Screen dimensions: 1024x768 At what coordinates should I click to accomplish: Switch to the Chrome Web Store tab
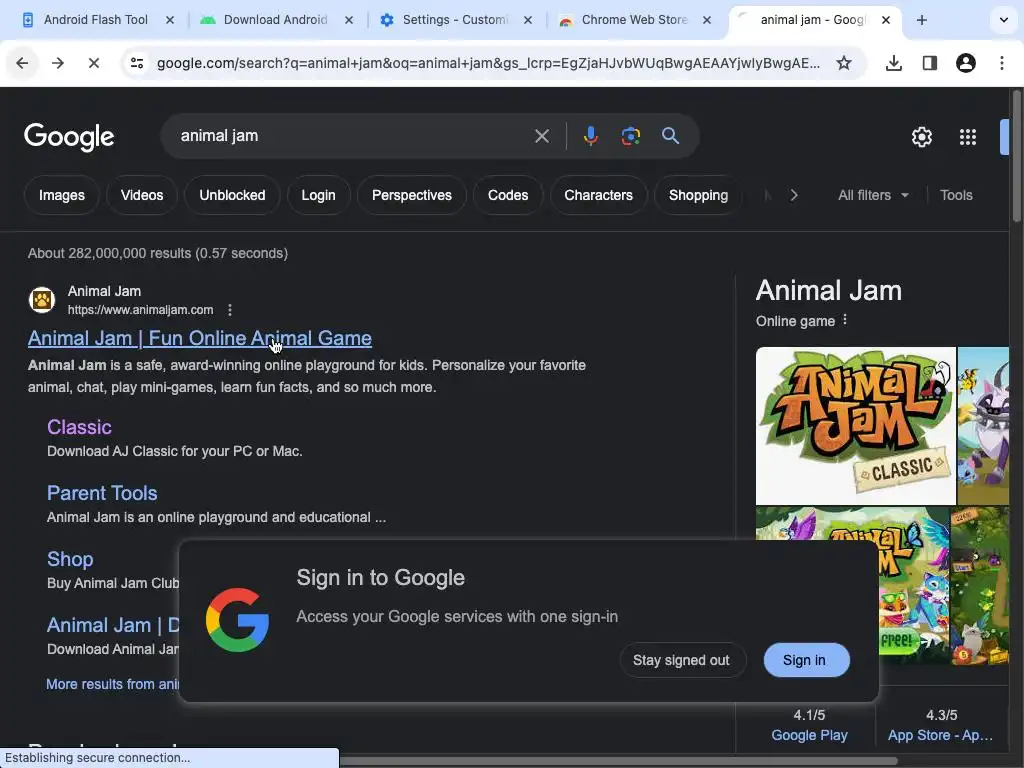(633, 20)
